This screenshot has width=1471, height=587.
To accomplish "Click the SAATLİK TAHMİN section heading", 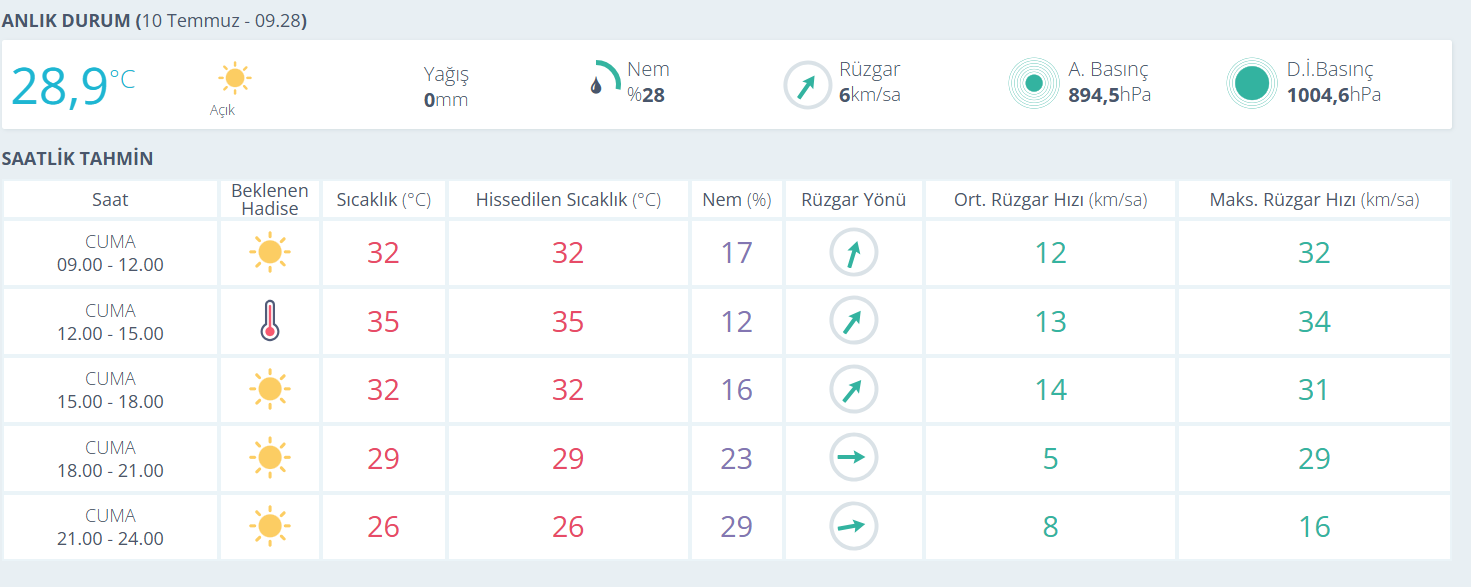I will (x=78, y=159).
